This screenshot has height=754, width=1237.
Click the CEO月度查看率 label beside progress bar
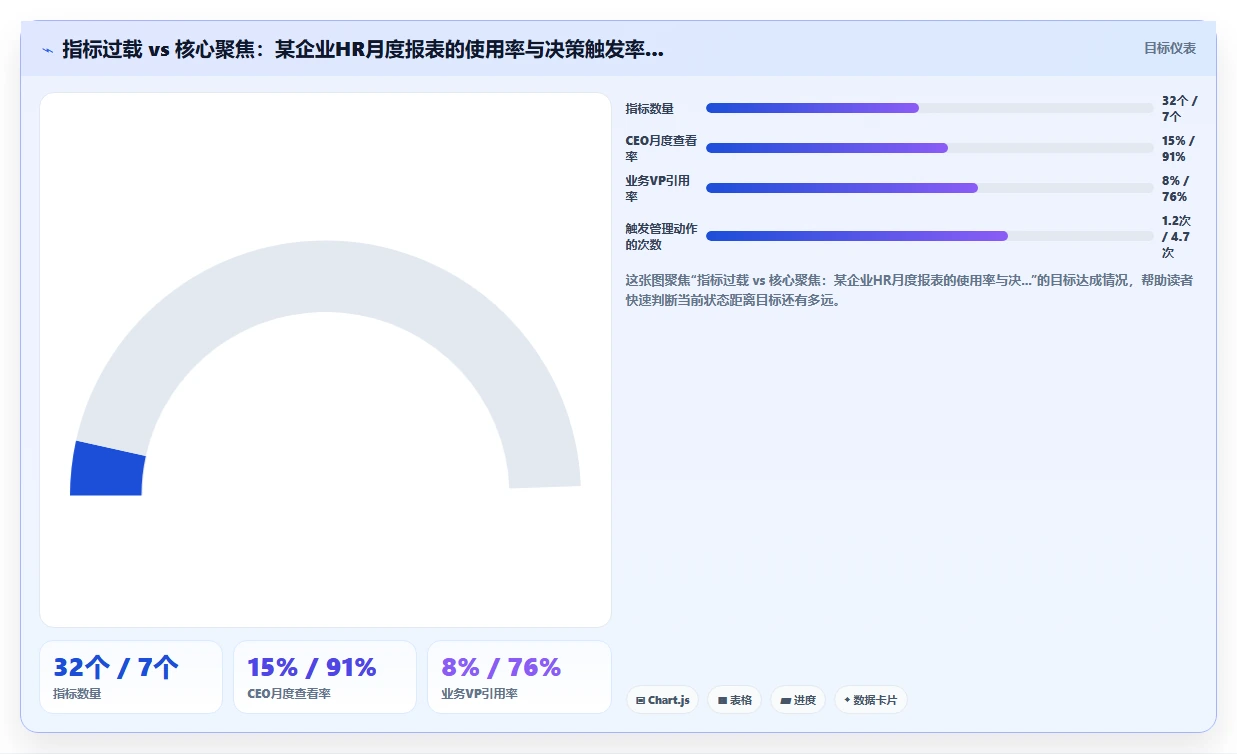[x=662, y=149]
